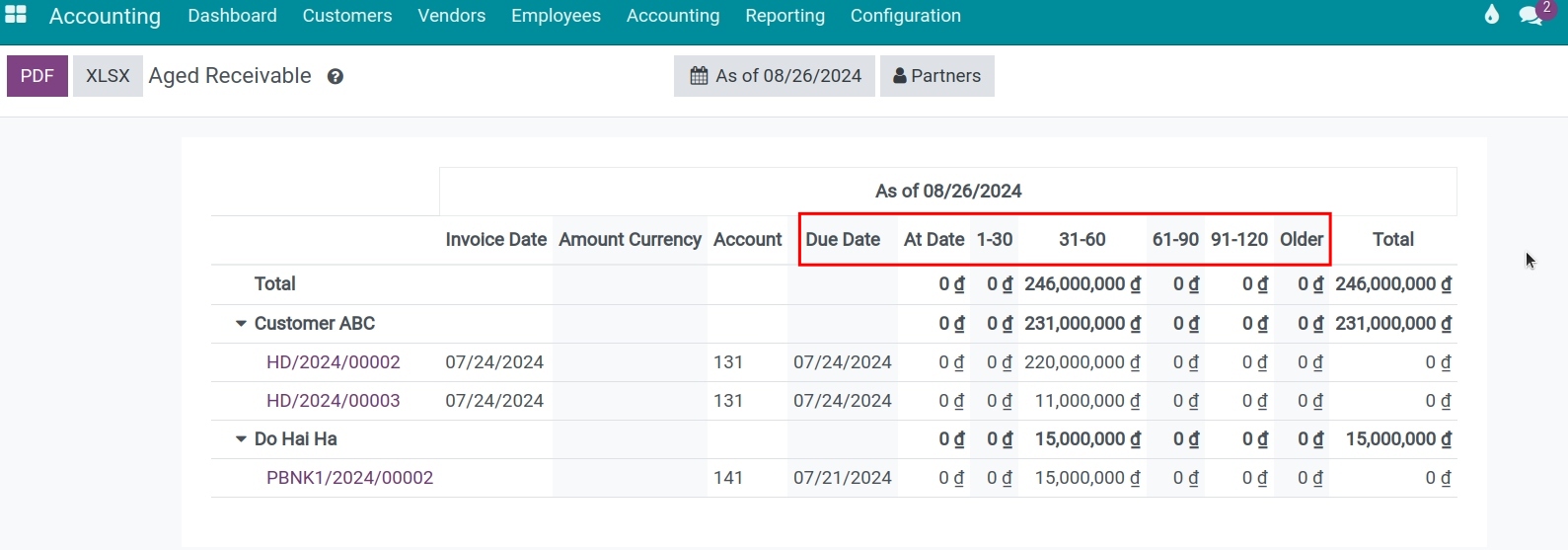
Task: Open the Configuration menu
Action: tap(906, 16)
